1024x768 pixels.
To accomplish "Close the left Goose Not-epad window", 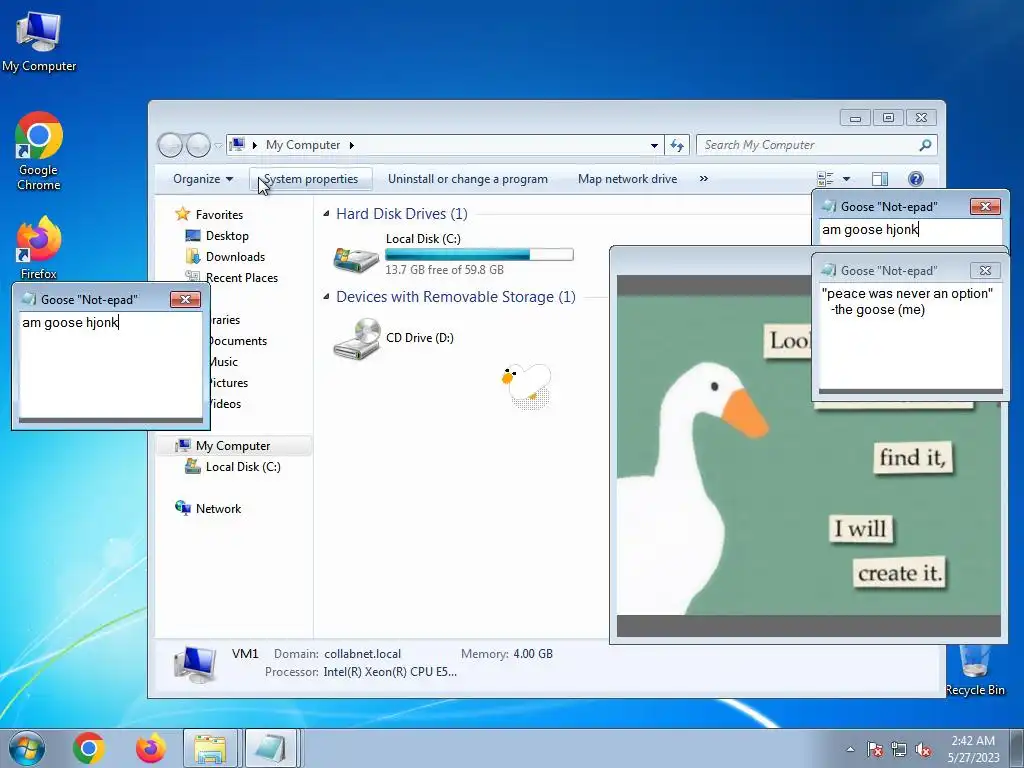I will pyautogui.click(x=185, y=299).
